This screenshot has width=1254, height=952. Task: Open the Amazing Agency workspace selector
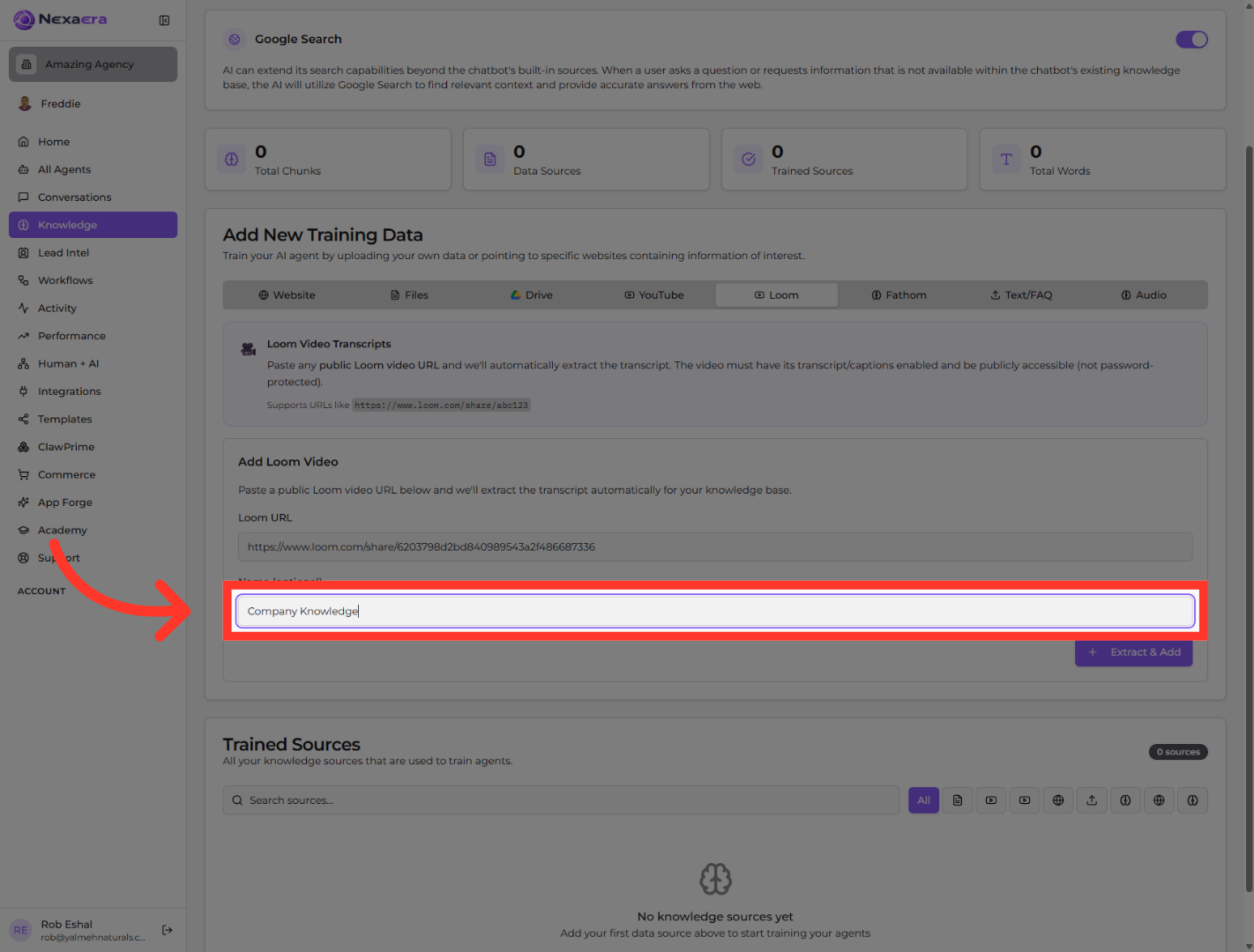[x=93, y=64]
